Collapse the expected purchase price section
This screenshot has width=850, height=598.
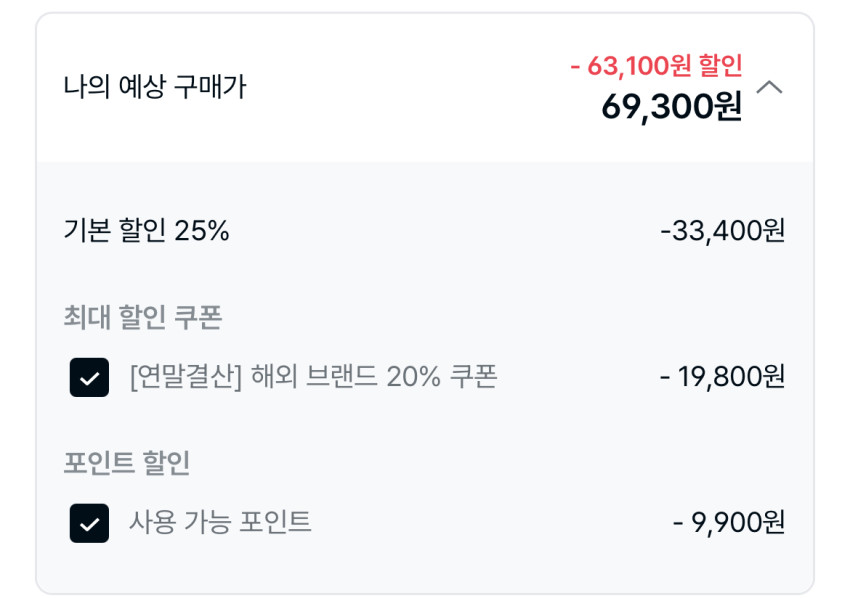pyautogui.click(x=769, y=87)
